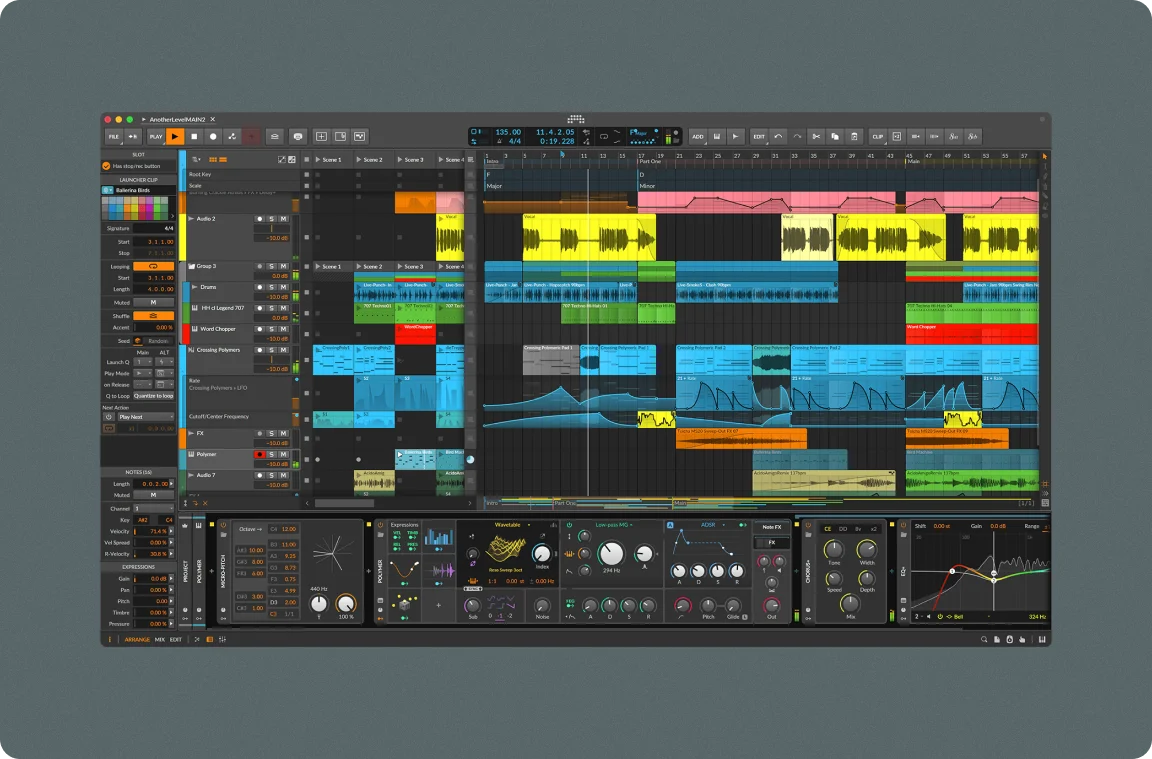Viewport: 1152px width, 759px height.
Task: Solo the Word Chopper track
Action: (271, 329)
